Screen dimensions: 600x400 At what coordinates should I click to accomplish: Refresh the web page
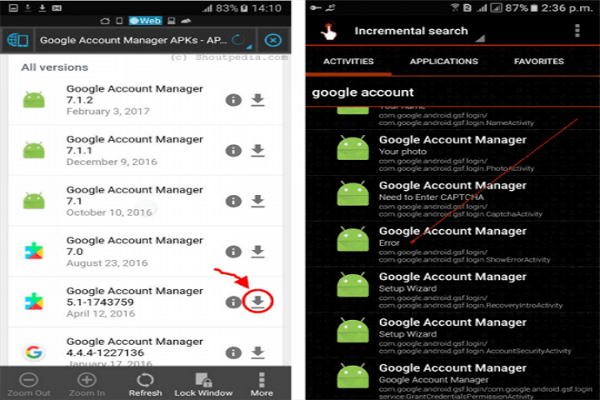[x=145, y=385]
